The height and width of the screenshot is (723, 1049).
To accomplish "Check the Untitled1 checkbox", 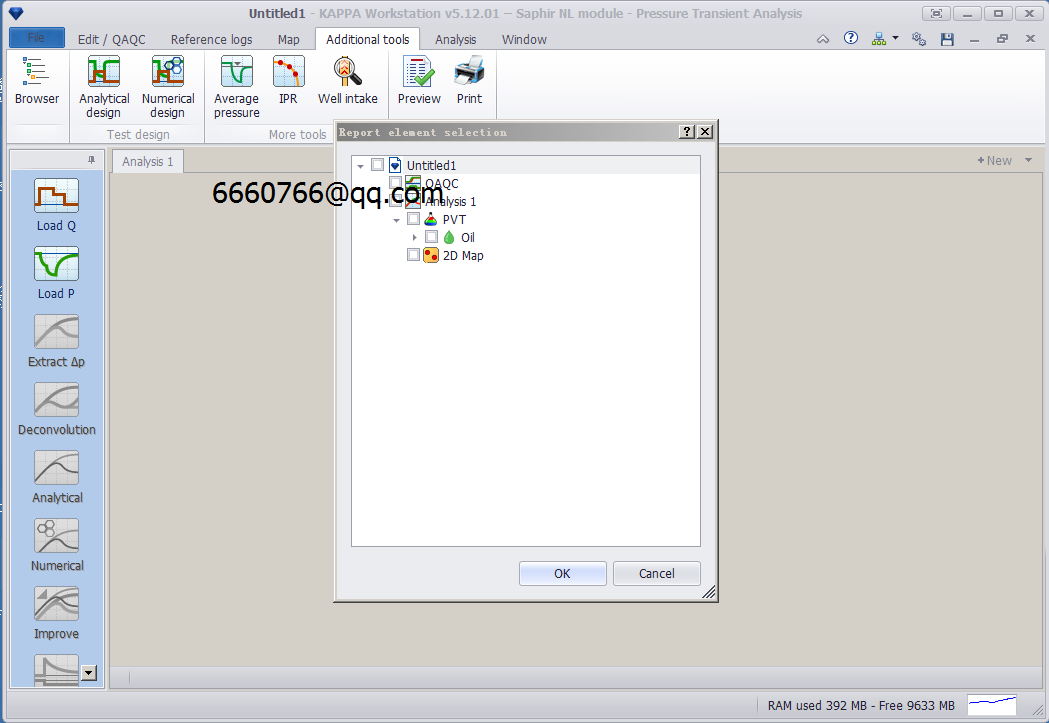I will tap(377, 165).
